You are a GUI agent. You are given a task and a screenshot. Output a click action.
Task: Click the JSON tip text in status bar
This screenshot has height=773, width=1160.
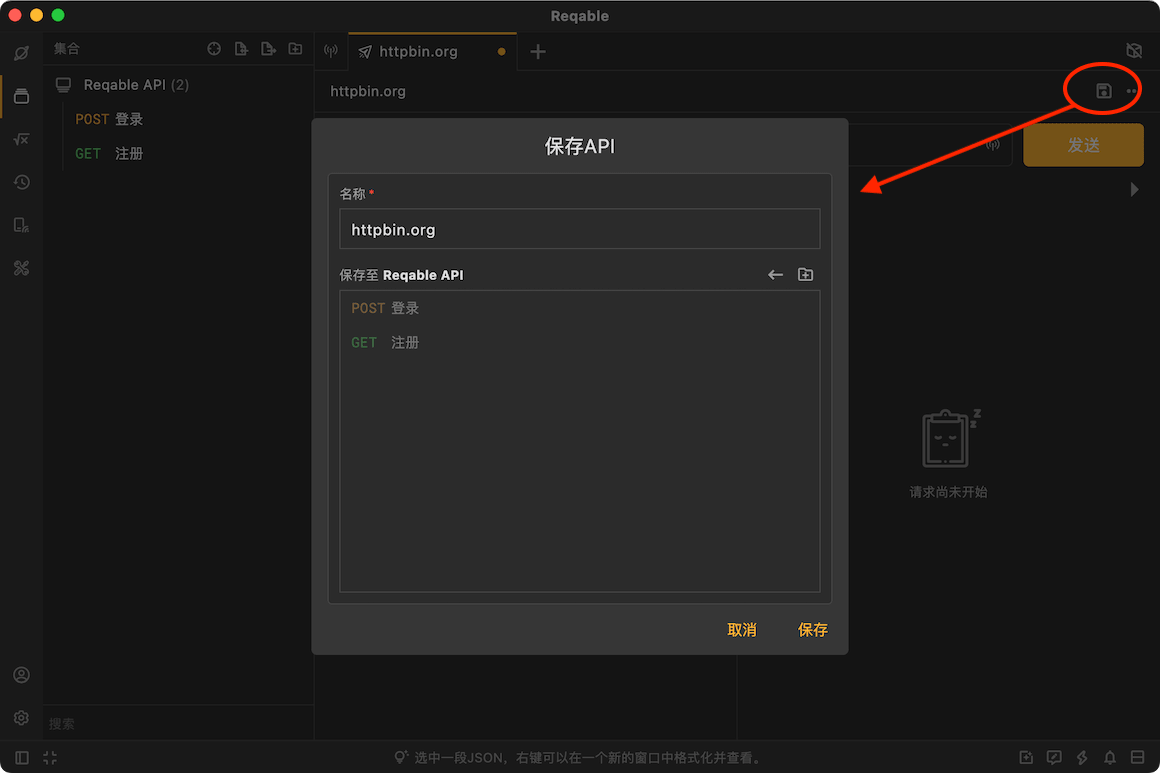point(588,757)
